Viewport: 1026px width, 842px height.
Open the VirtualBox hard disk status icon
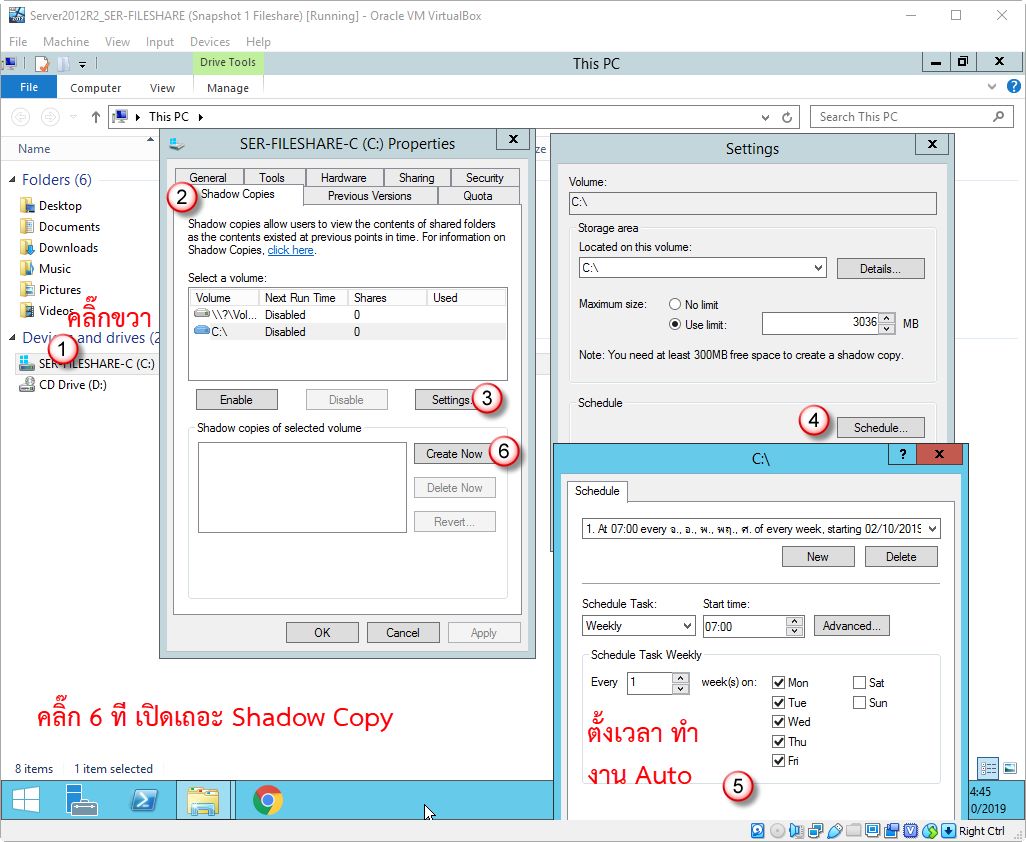[x=759, y=831]
